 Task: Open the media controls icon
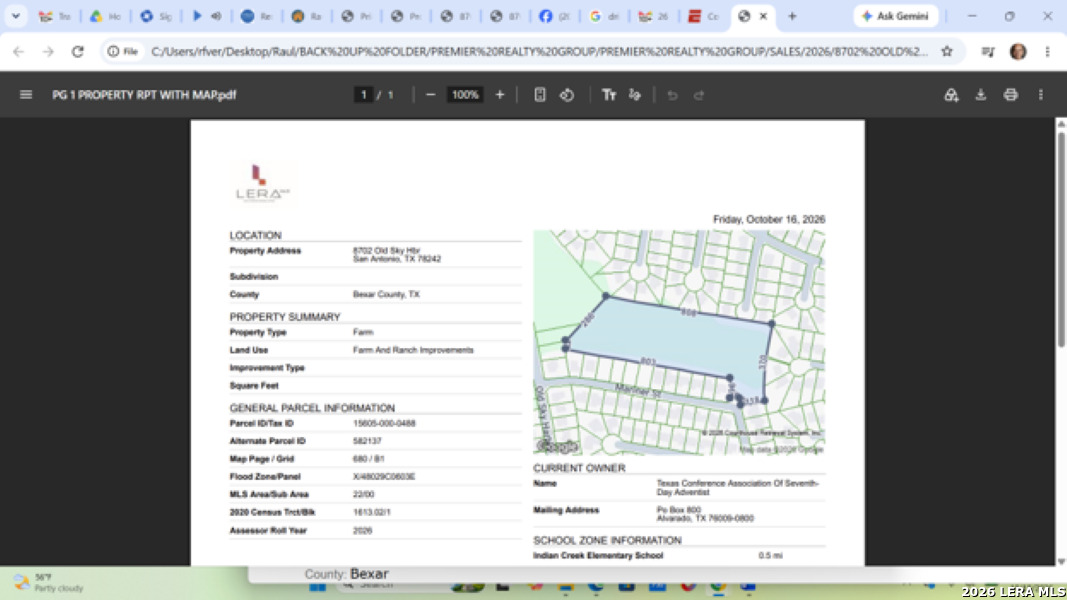(x=988, y=51)
